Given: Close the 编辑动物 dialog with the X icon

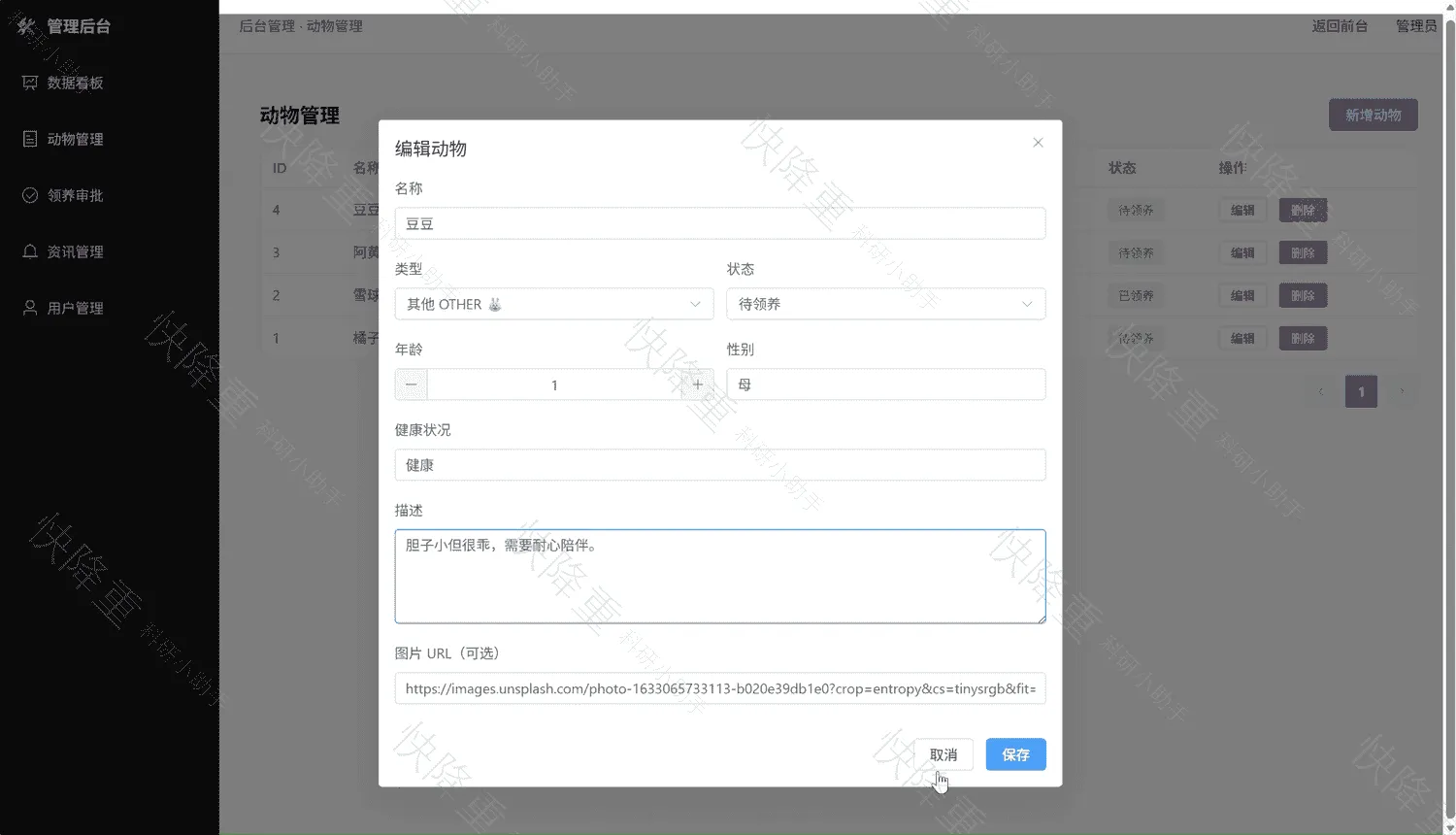Looking at the screenshot, I should (x=1038, y=143).
